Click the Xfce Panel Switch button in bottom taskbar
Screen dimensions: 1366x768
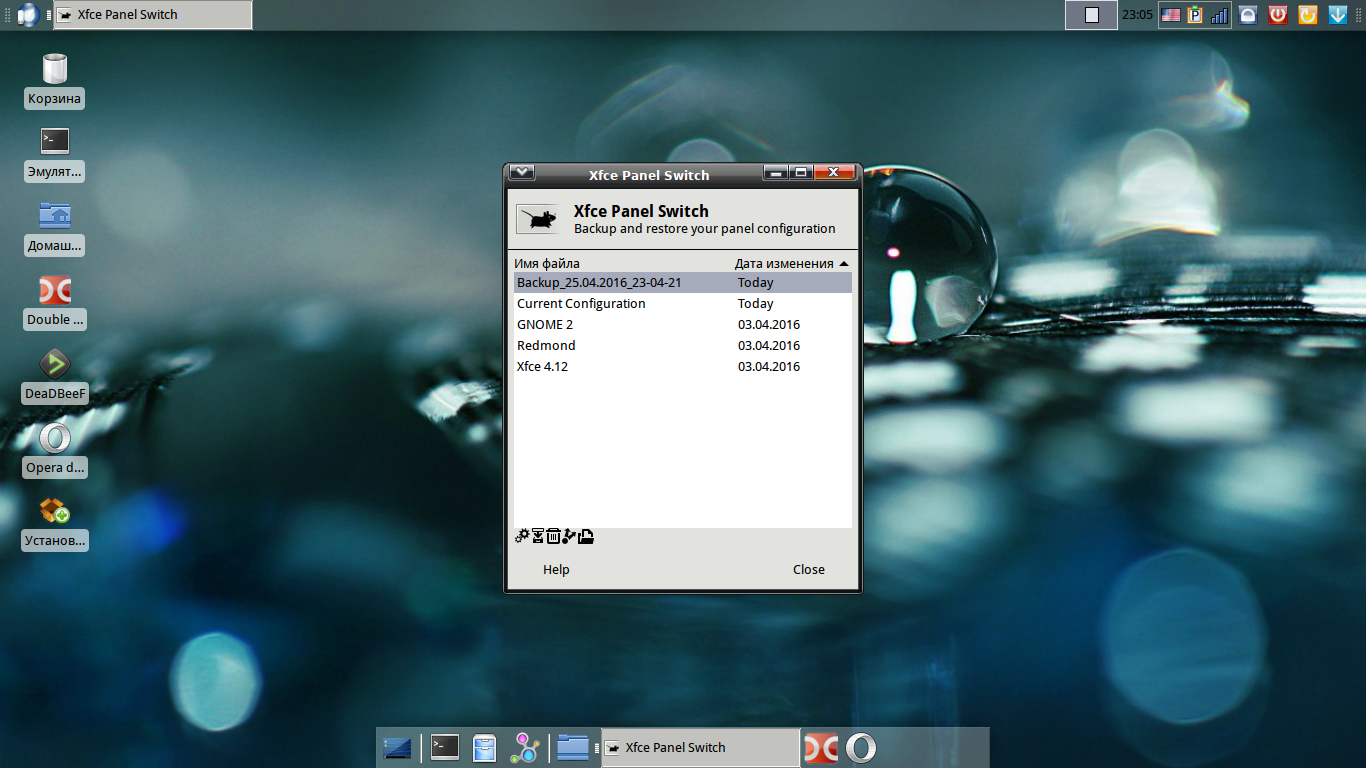click(x=700, y=747)
